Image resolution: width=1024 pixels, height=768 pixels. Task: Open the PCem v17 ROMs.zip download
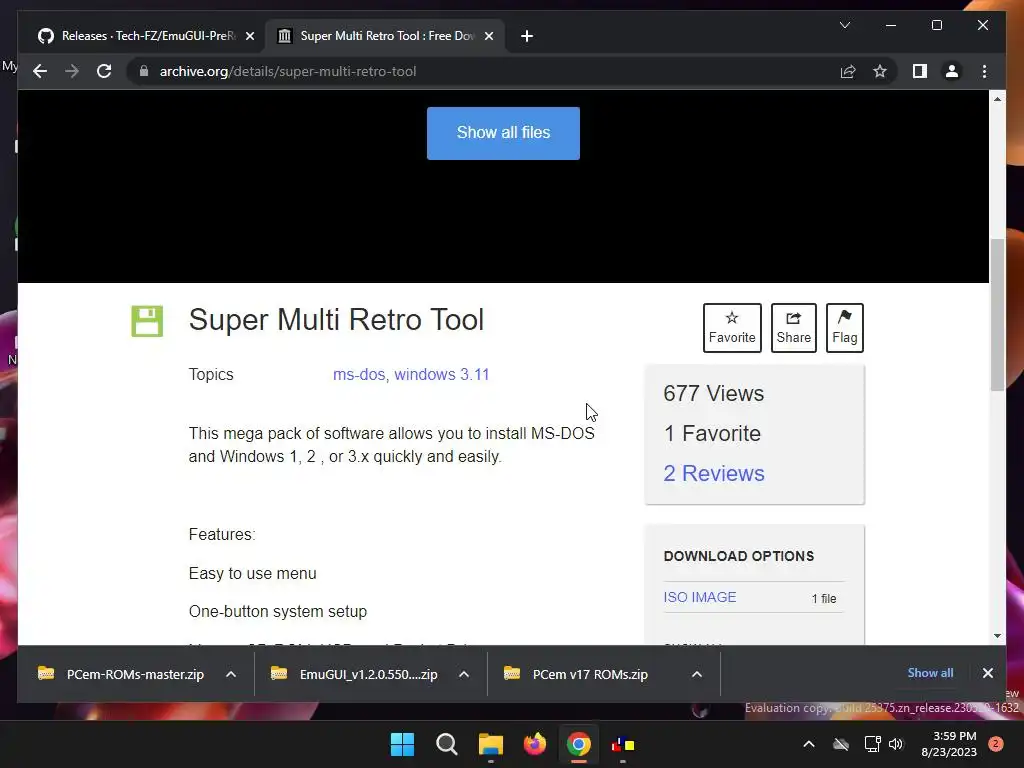pos(577,674)
